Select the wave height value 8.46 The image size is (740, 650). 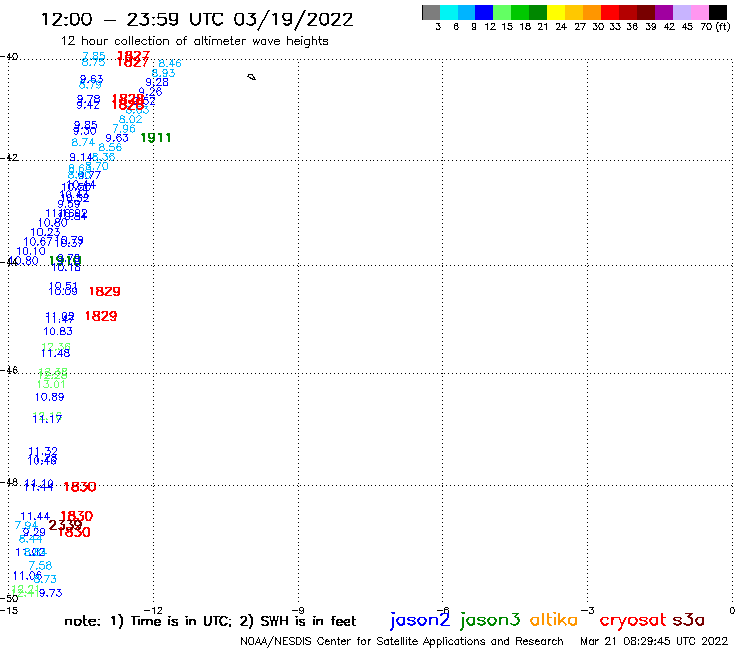click(x=170, y=63)
